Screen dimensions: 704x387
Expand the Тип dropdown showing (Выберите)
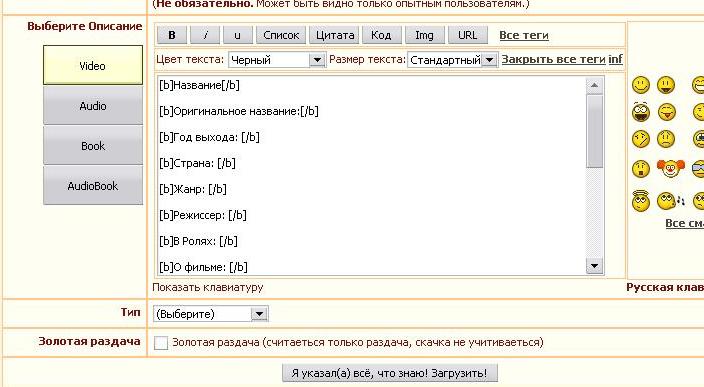point(211,314)
